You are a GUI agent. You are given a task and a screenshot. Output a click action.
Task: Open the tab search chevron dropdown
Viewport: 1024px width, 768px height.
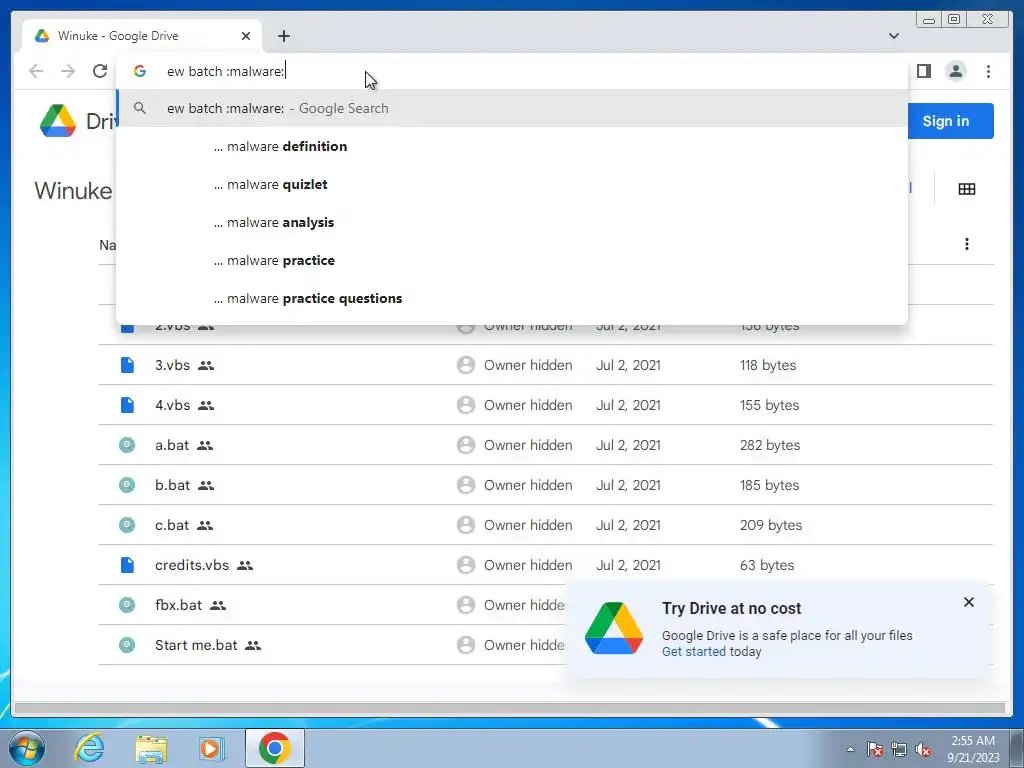coord(894,36)
